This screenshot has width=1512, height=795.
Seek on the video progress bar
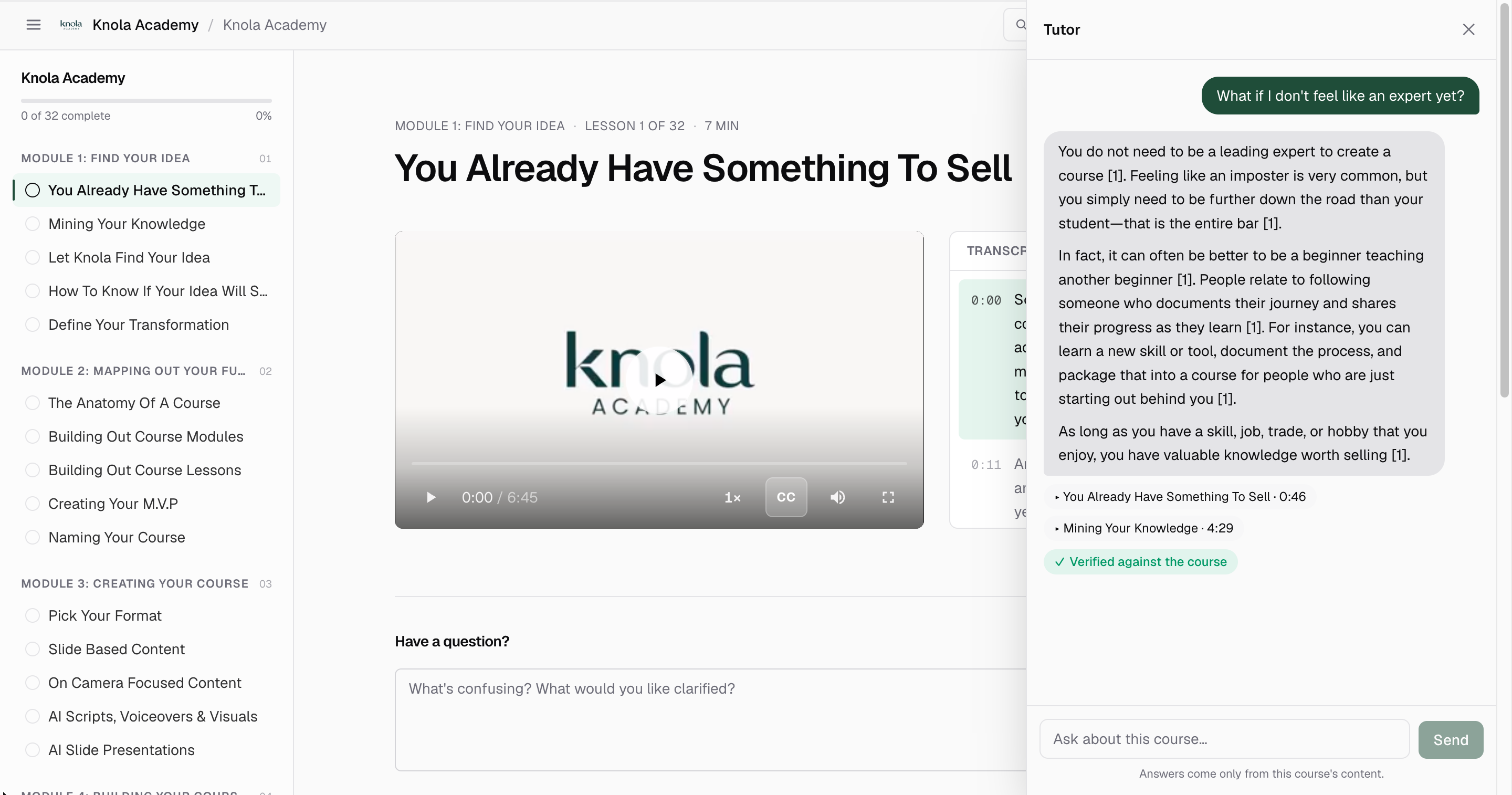659,464
